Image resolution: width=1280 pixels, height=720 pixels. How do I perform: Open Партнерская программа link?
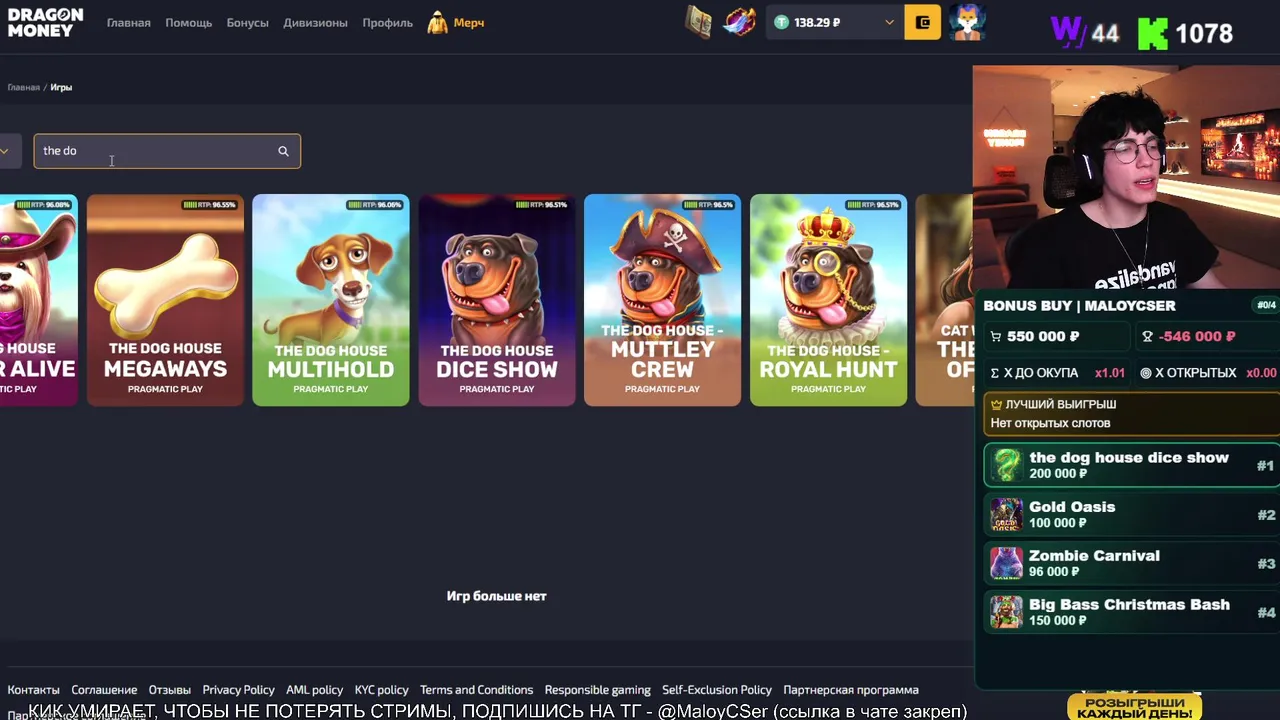[851, 690]
